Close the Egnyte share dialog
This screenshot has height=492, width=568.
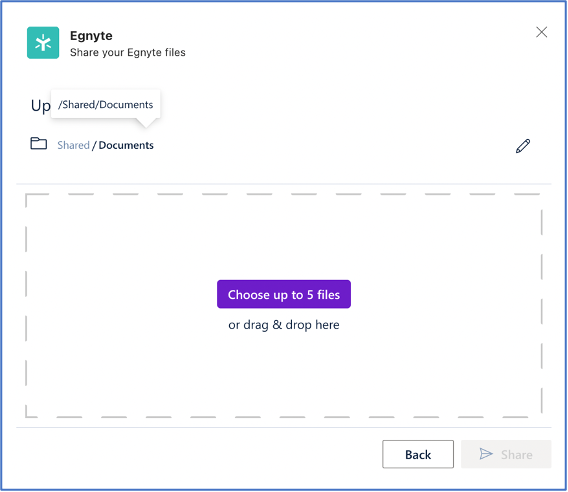pyautogui.click(x=541, y=32)
